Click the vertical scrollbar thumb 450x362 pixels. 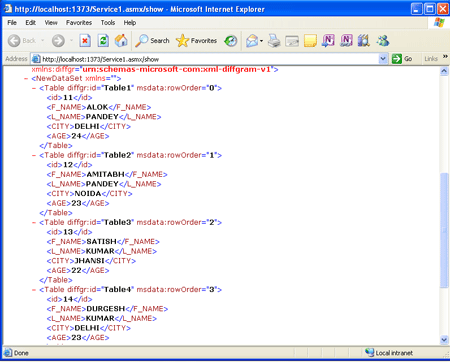[x=444, y=230]
